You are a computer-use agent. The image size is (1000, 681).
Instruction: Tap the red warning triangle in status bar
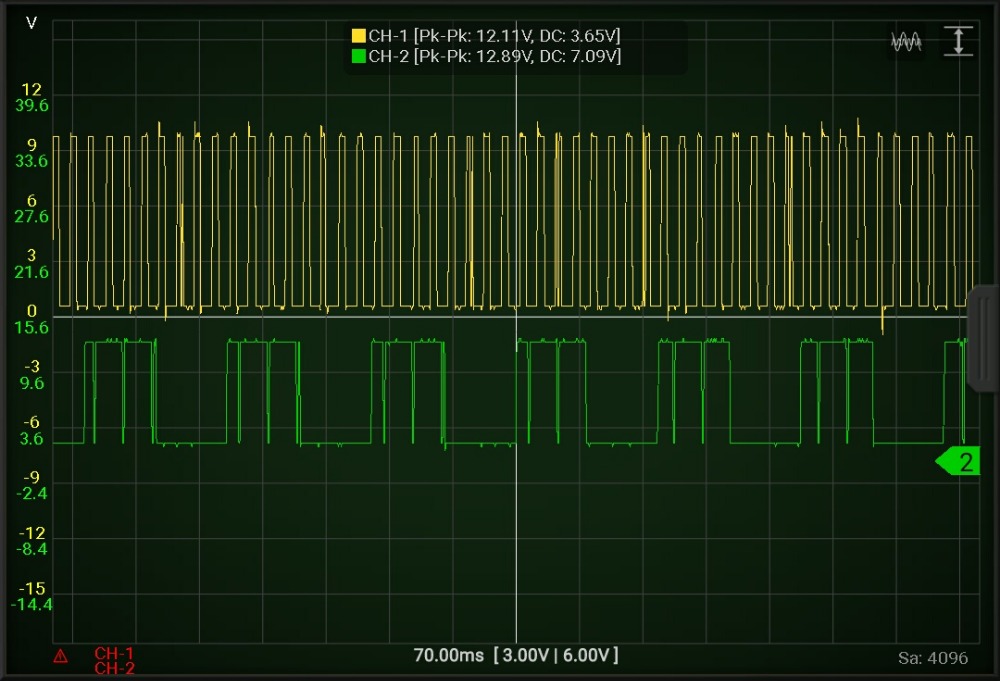[x=62, y=653]
